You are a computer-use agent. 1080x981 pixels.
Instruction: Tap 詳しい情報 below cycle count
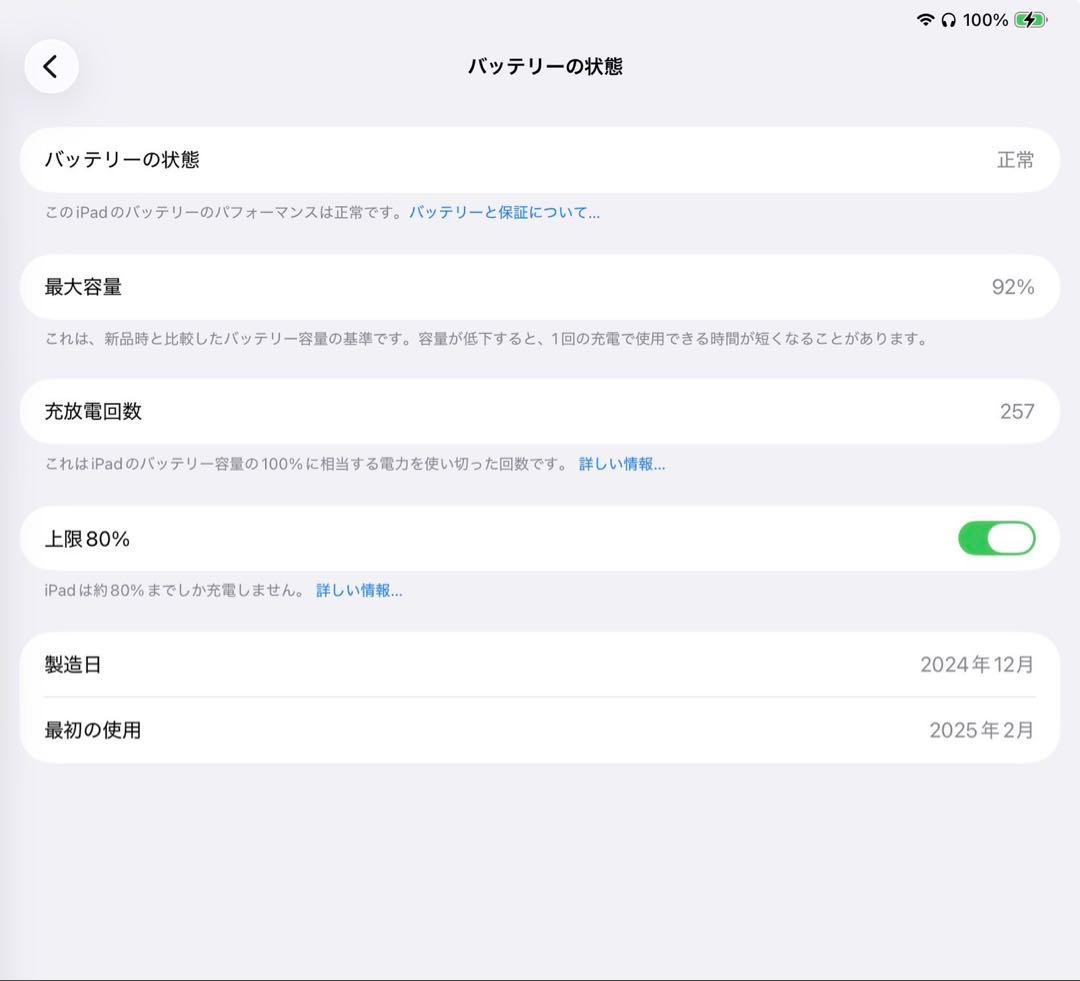pos(623,463)
